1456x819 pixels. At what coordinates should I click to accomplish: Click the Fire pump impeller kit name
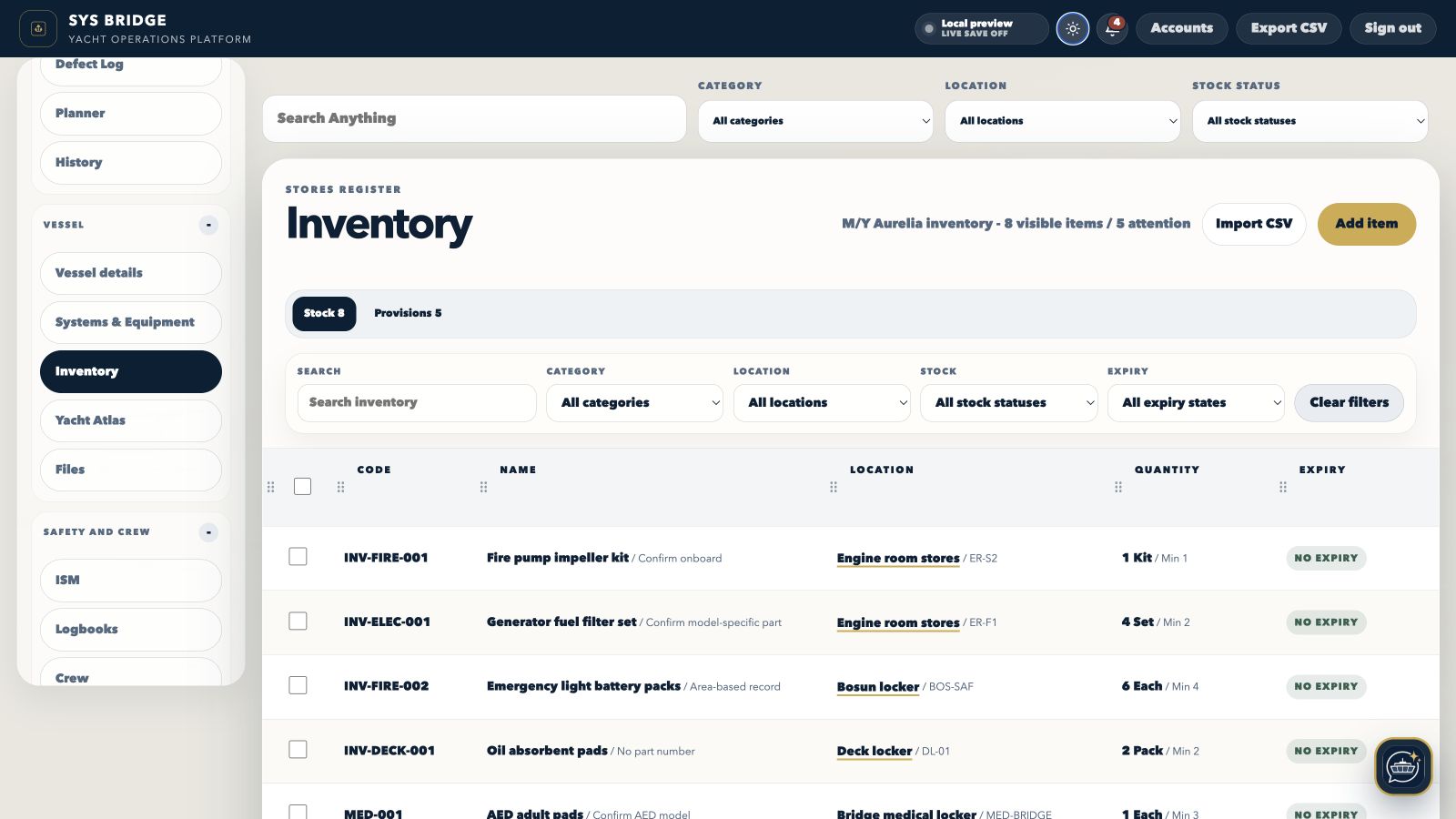click(558, 558)
